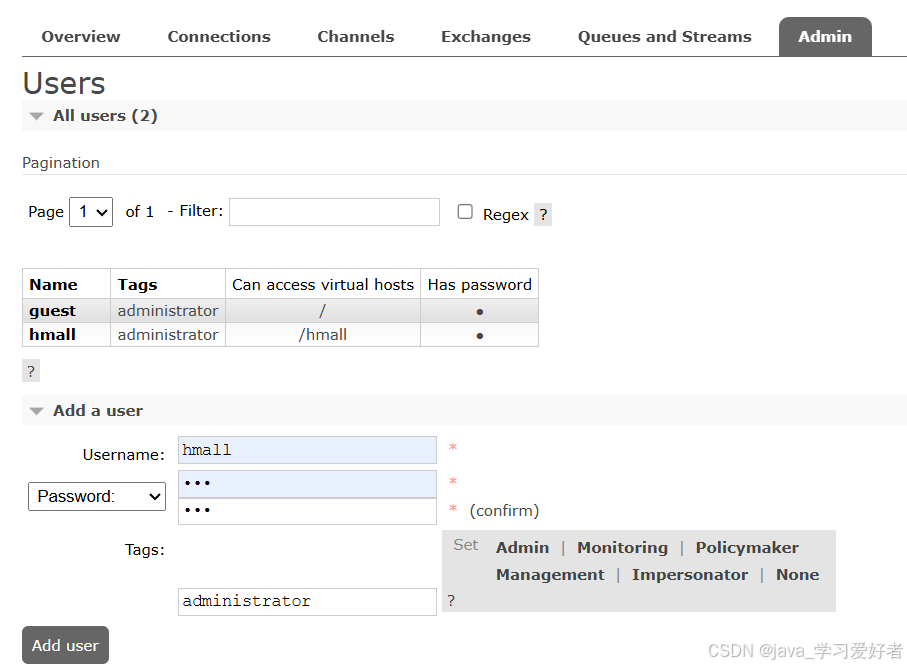Click the confirm password field
This screenshot has width=907, height=666.
click(307, 511)
